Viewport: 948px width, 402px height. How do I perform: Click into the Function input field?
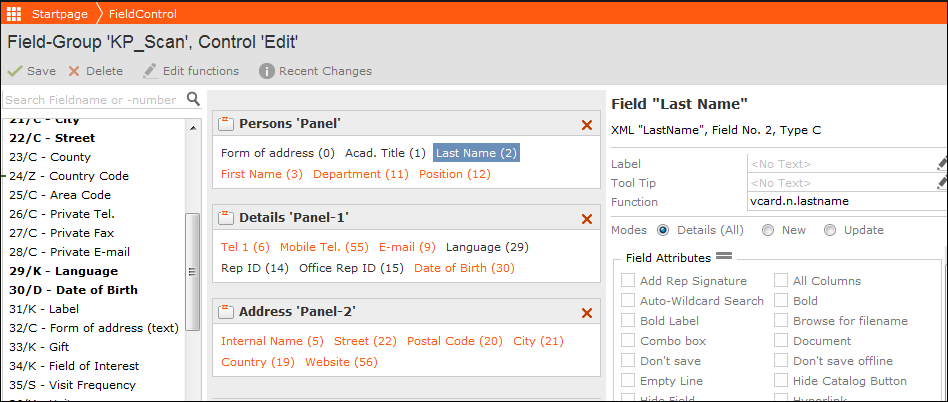[x=847, y=201]
